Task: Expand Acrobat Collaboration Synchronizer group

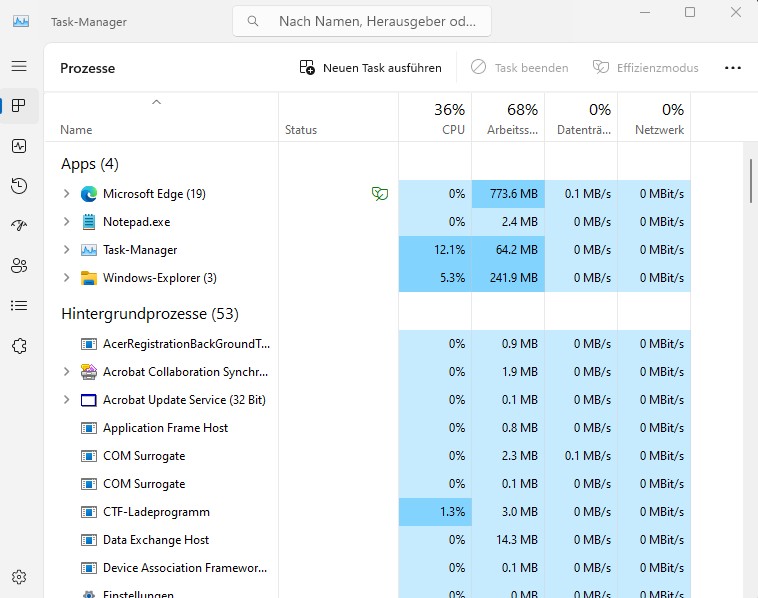Action: coord(67,372)
